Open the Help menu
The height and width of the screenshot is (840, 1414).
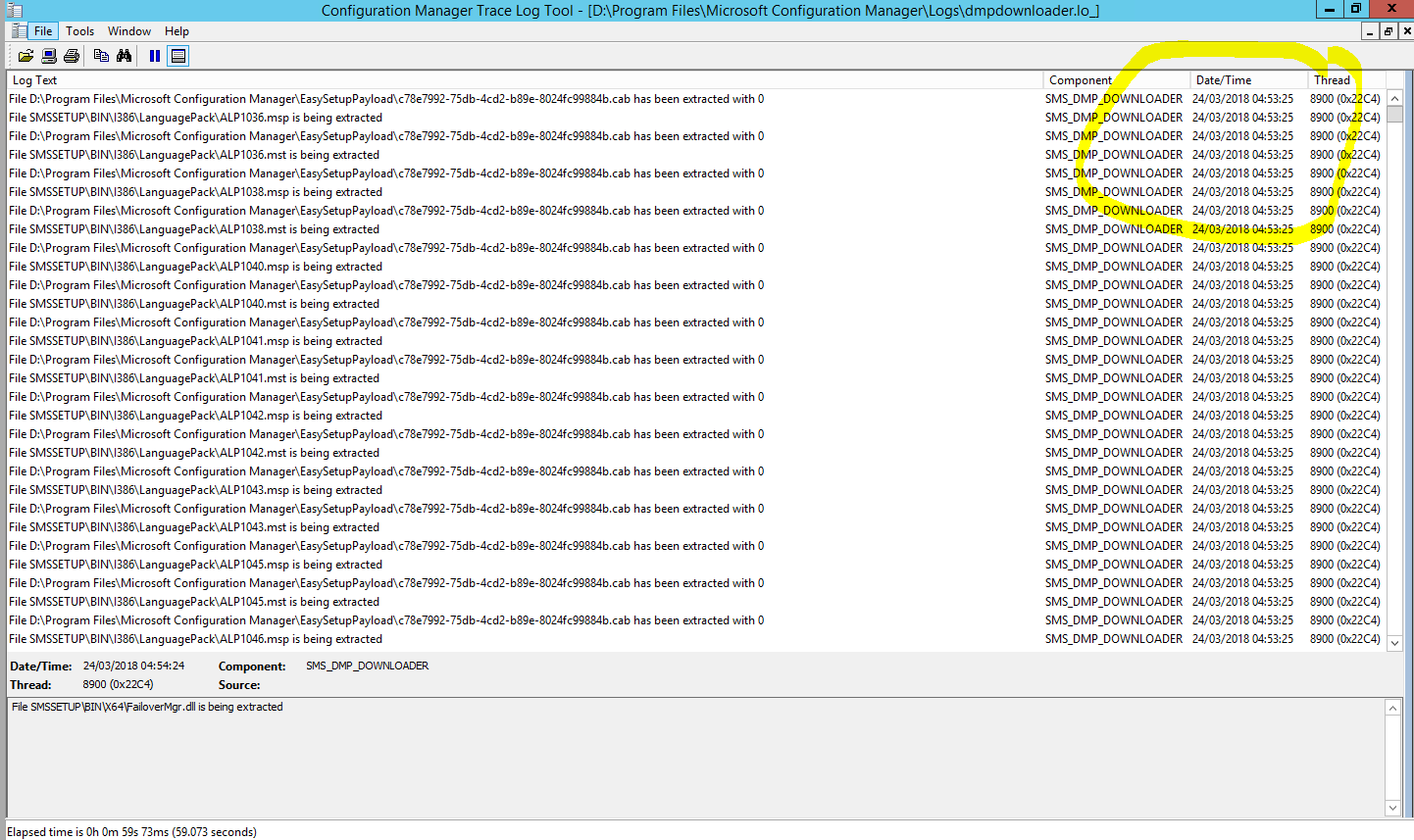tap(177, 31)
